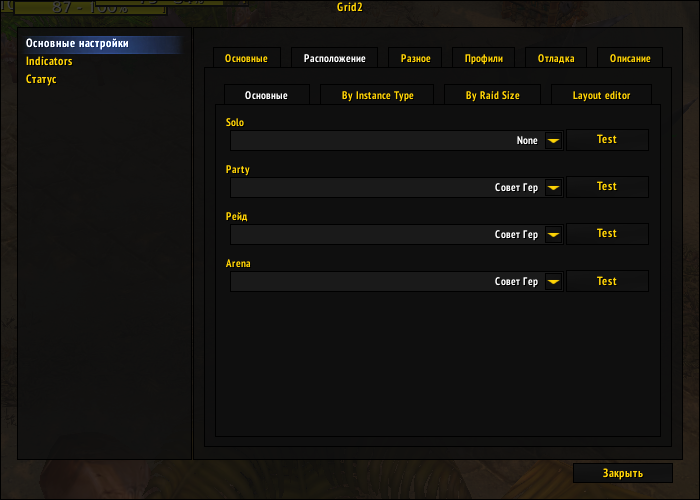Open Статус in the left sidebar
The image size is (700, 500).
pos(41,79)
